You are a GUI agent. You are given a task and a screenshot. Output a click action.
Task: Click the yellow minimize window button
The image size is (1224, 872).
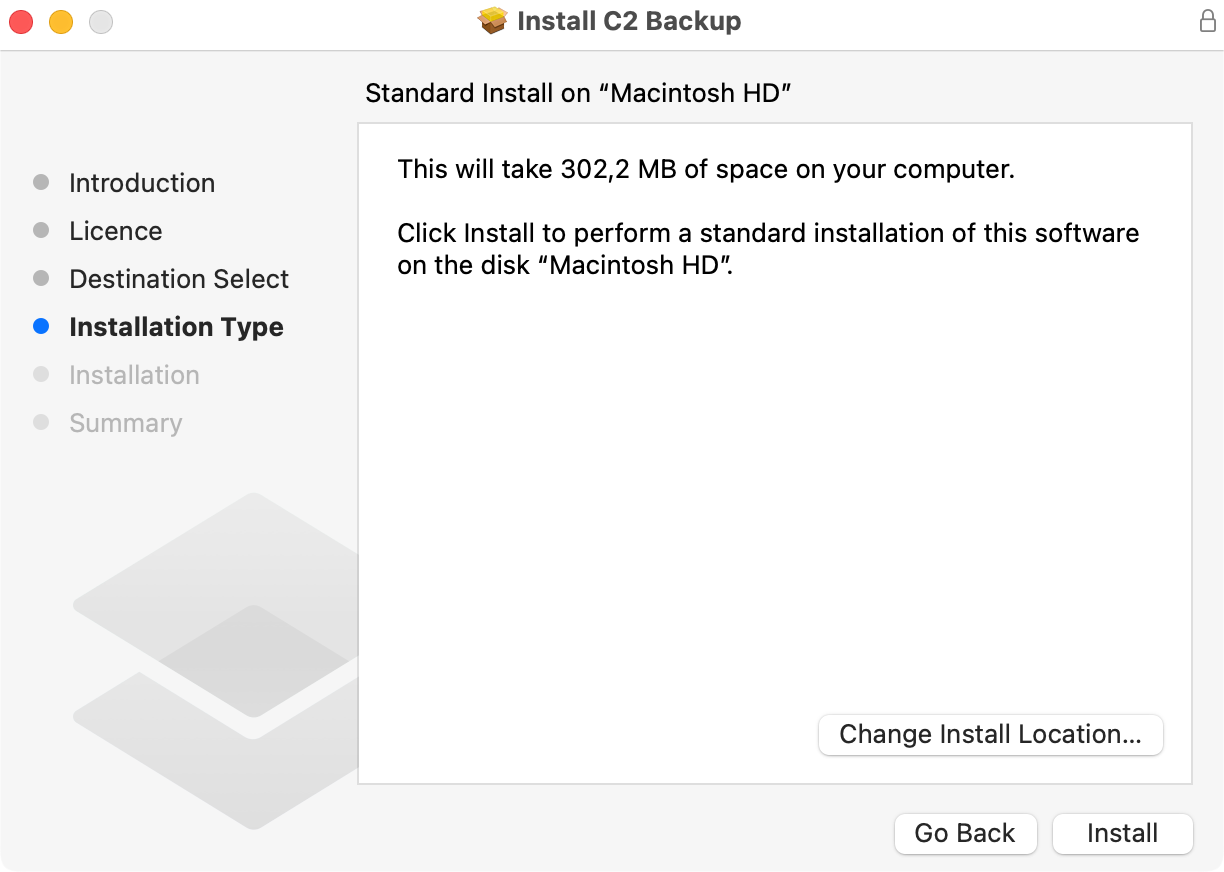61,21
